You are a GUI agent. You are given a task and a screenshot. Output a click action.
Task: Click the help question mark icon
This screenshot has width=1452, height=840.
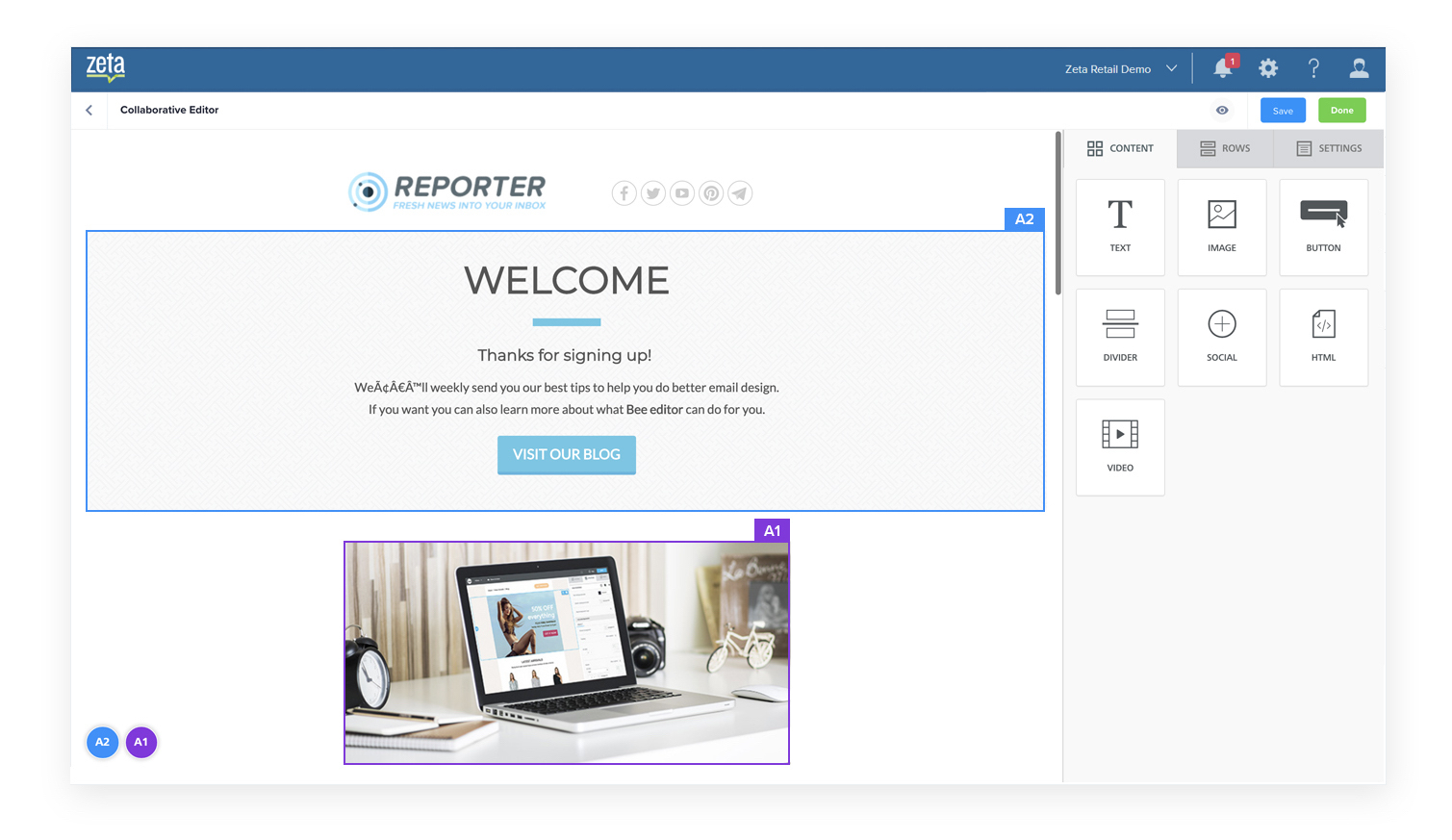coord(1312,68)
